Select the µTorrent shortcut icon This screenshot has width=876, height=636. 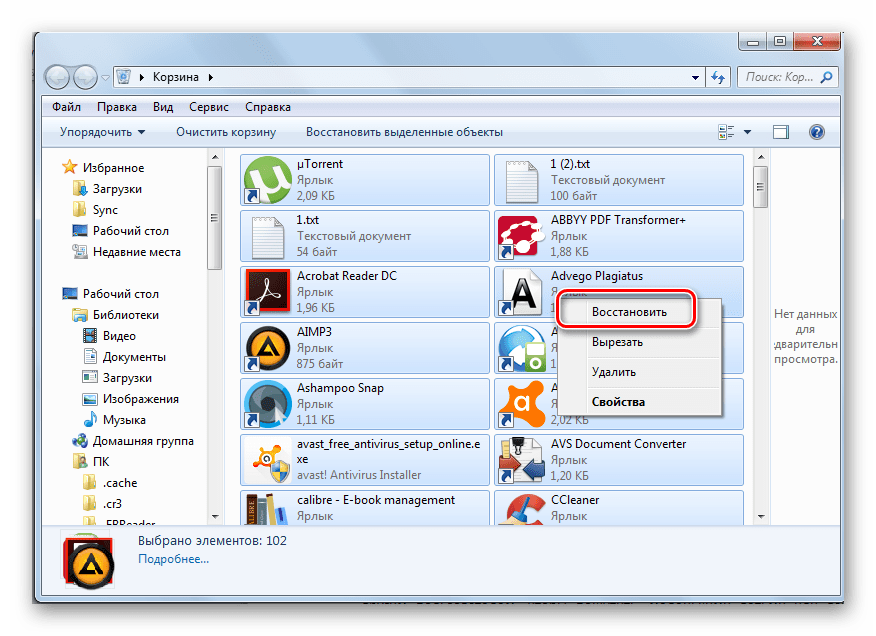click(x=268, y=180)
